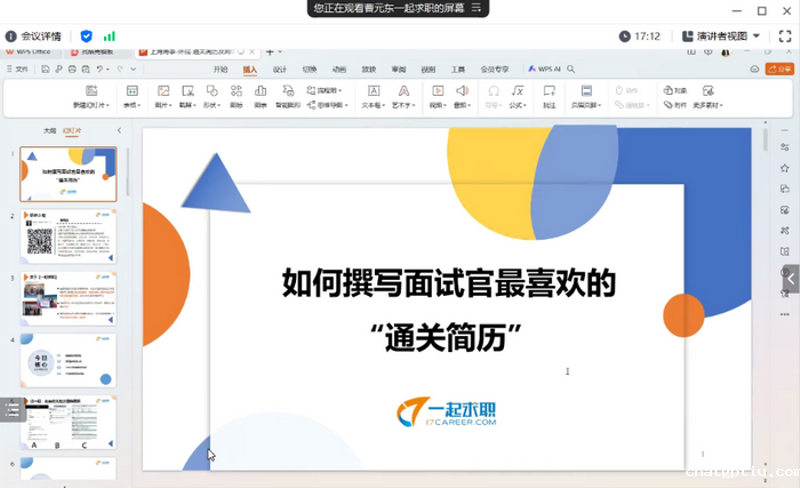This screenshot has height=488, width=800.
Task: Open the Mind Map dropdown
Action: [327, 105]
